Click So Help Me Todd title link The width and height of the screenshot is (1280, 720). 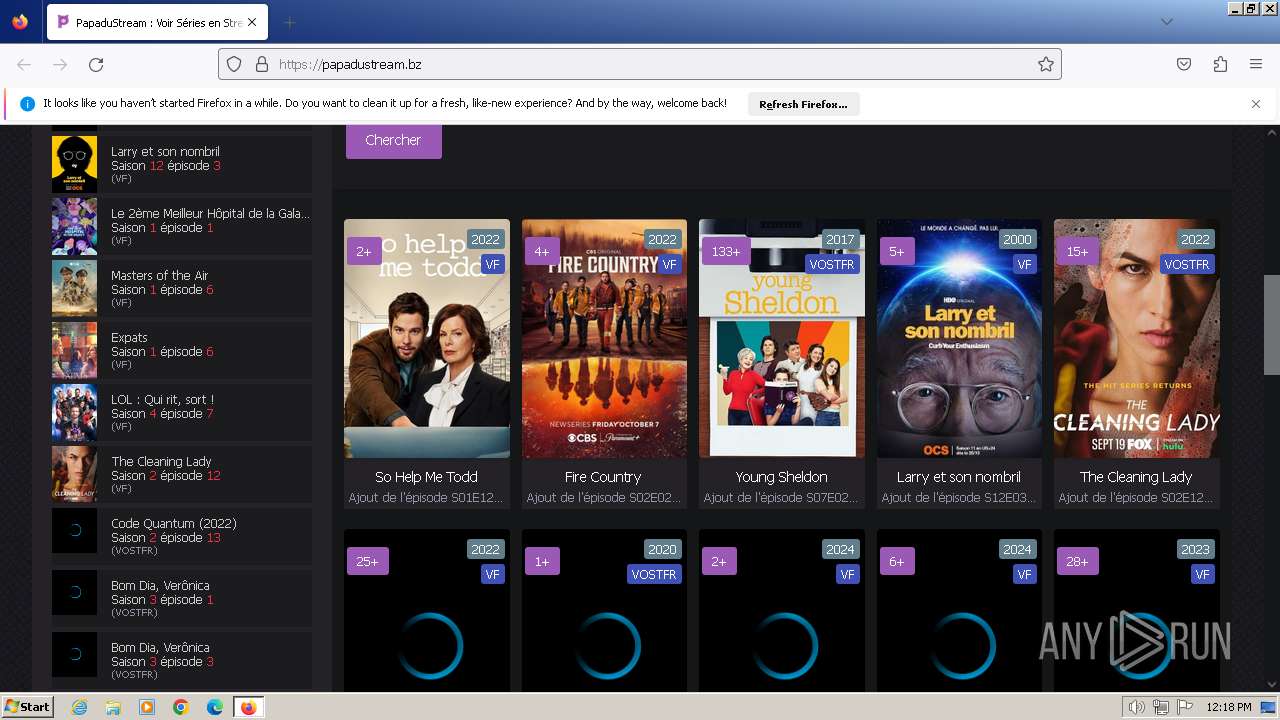coord(426,477)
